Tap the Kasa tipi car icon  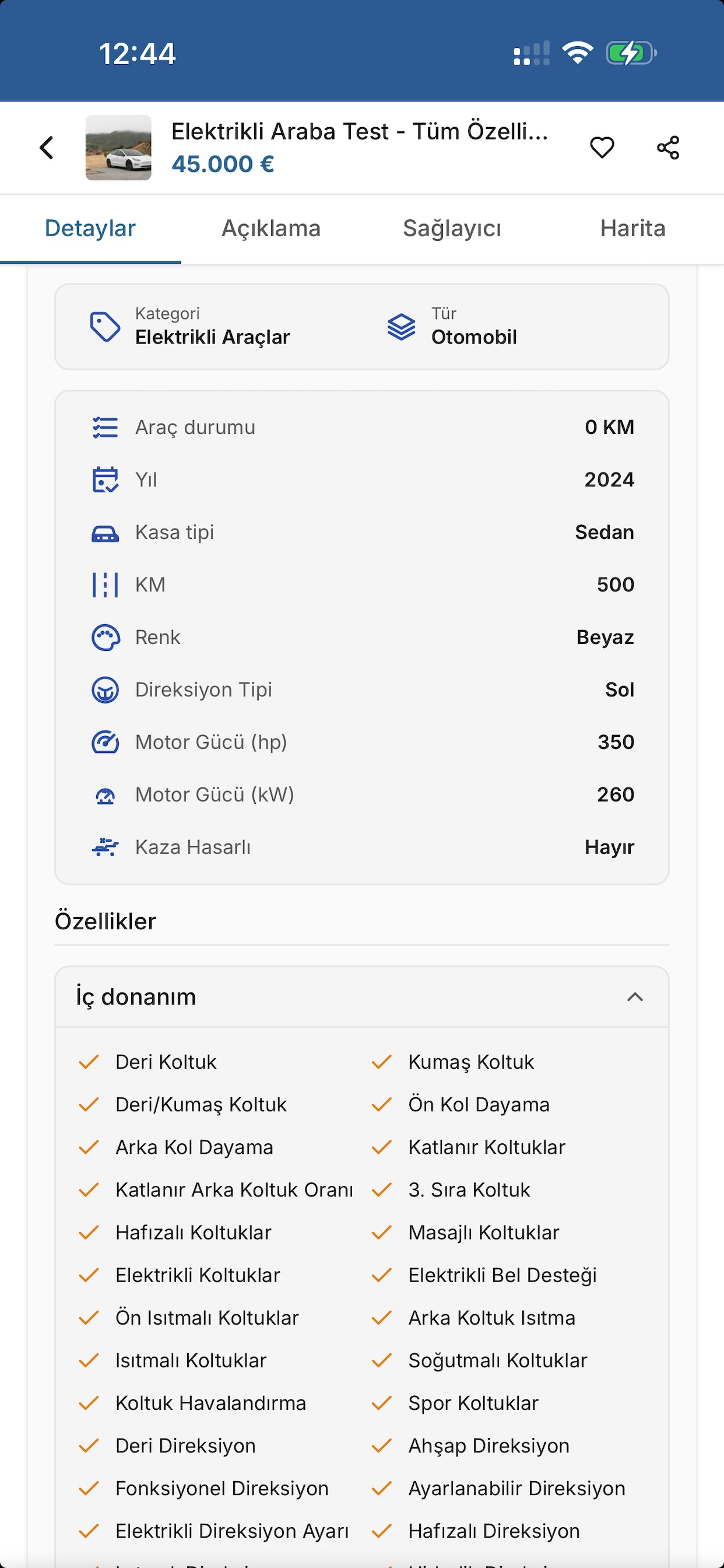106,533
